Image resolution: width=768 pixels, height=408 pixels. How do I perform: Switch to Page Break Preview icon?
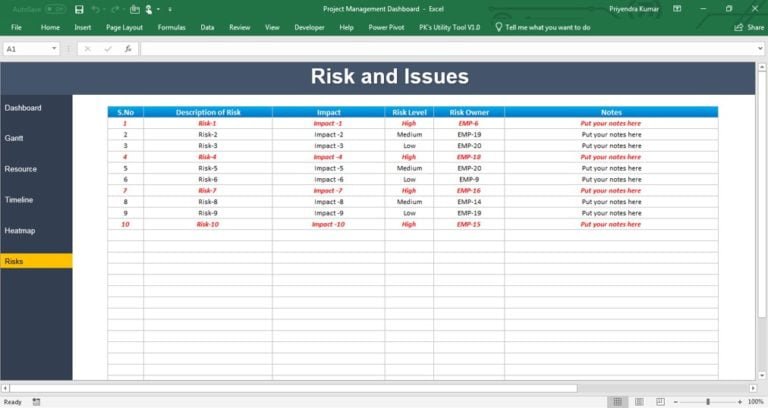(x=660, y=402)
